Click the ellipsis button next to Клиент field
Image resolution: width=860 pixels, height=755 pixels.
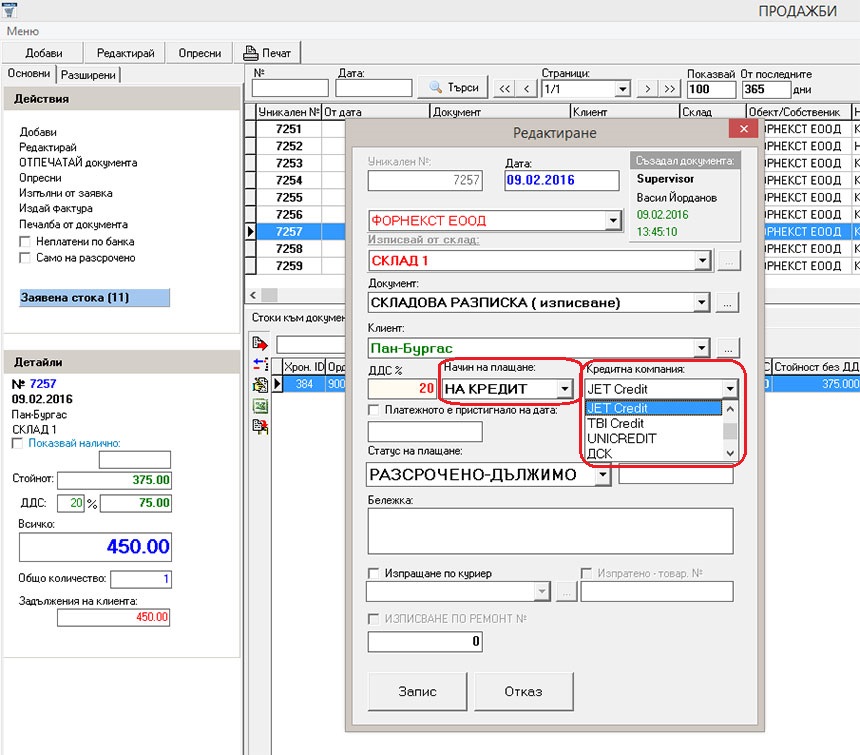(729, 348)
